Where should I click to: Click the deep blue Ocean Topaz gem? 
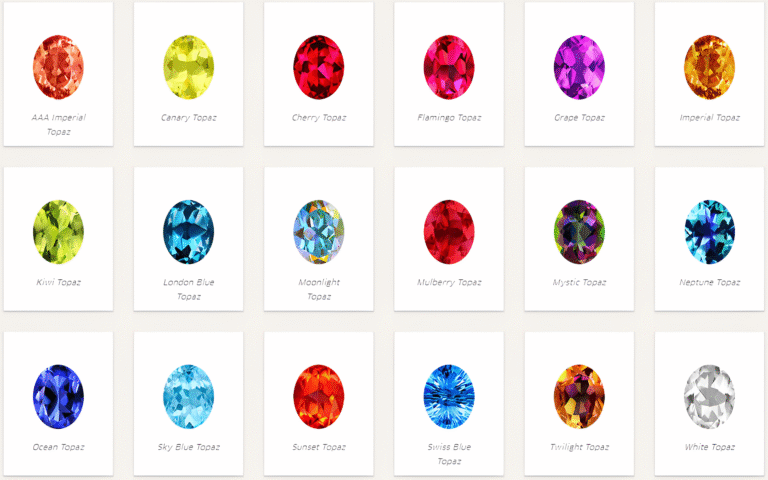[x=58, y=396]
